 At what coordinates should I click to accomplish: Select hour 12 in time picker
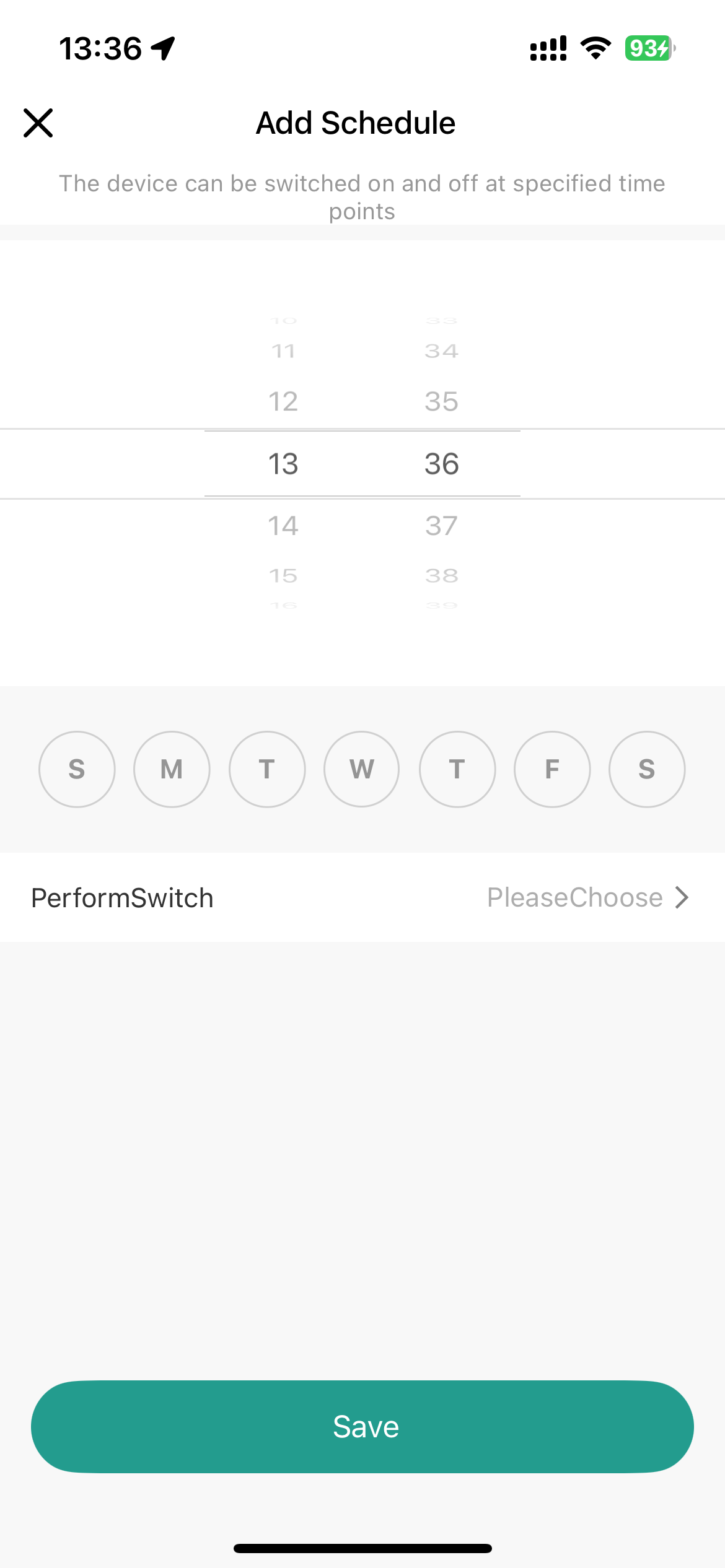click(283, 401)
